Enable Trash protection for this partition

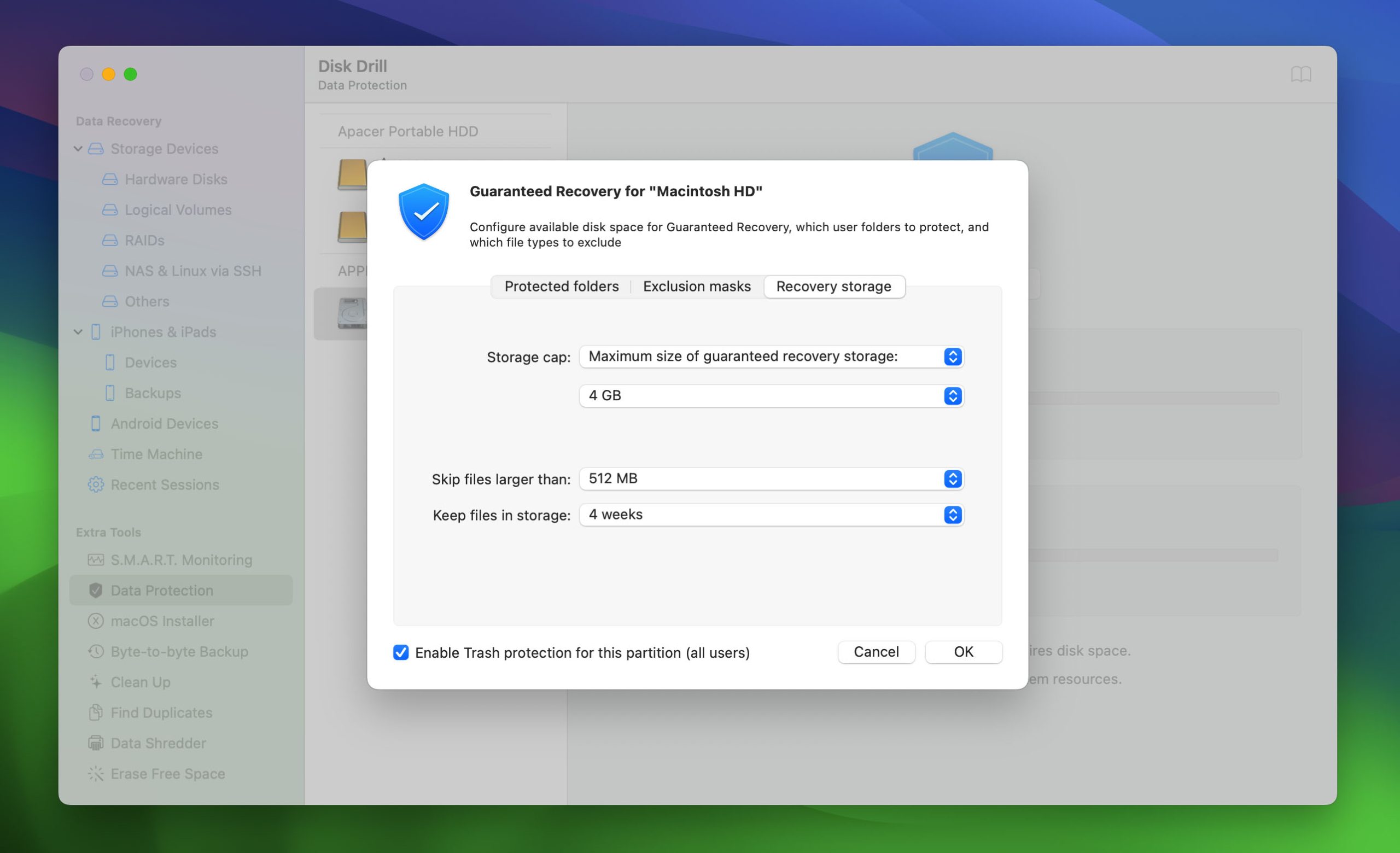tap(400, 652)
